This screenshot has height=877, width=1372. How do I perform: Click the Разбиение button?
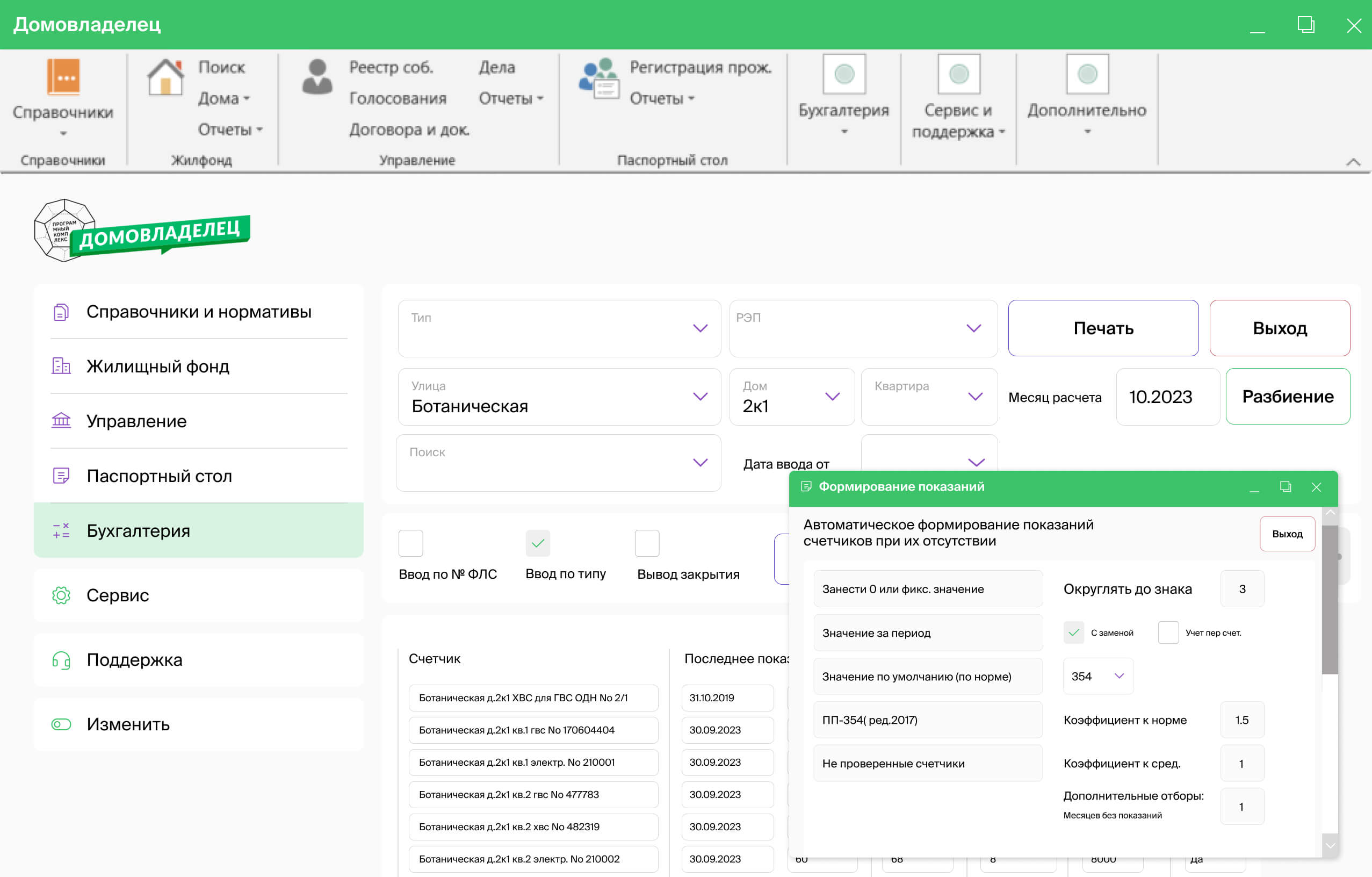(1287, 397)
